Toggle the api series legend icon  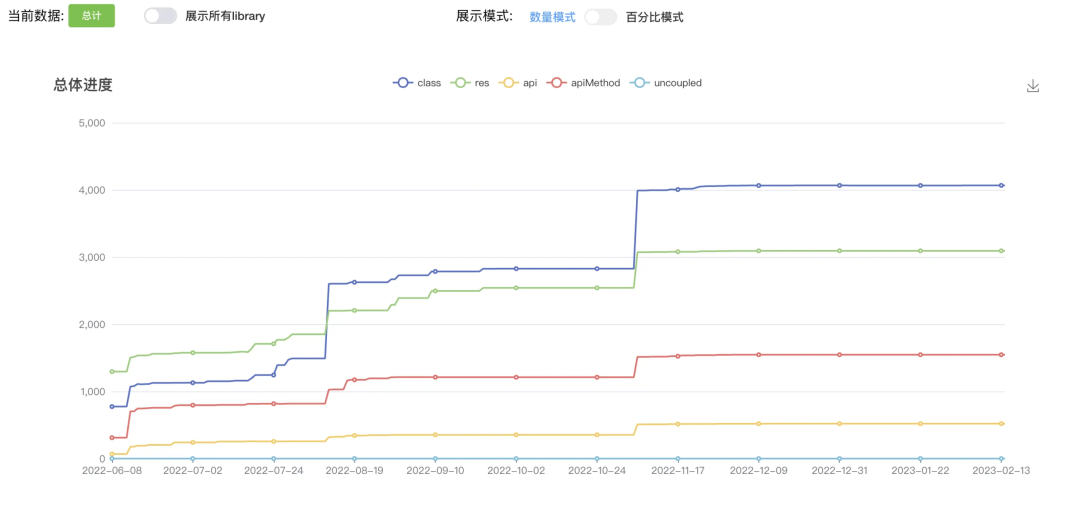(x=508, y=83)
